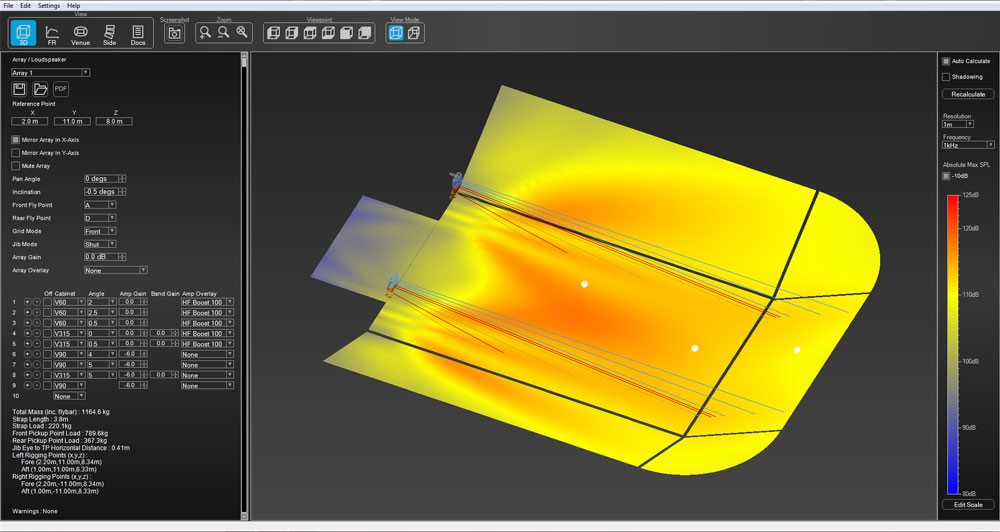
Task: Export array using the PDF icon
Action: point(61,89)
